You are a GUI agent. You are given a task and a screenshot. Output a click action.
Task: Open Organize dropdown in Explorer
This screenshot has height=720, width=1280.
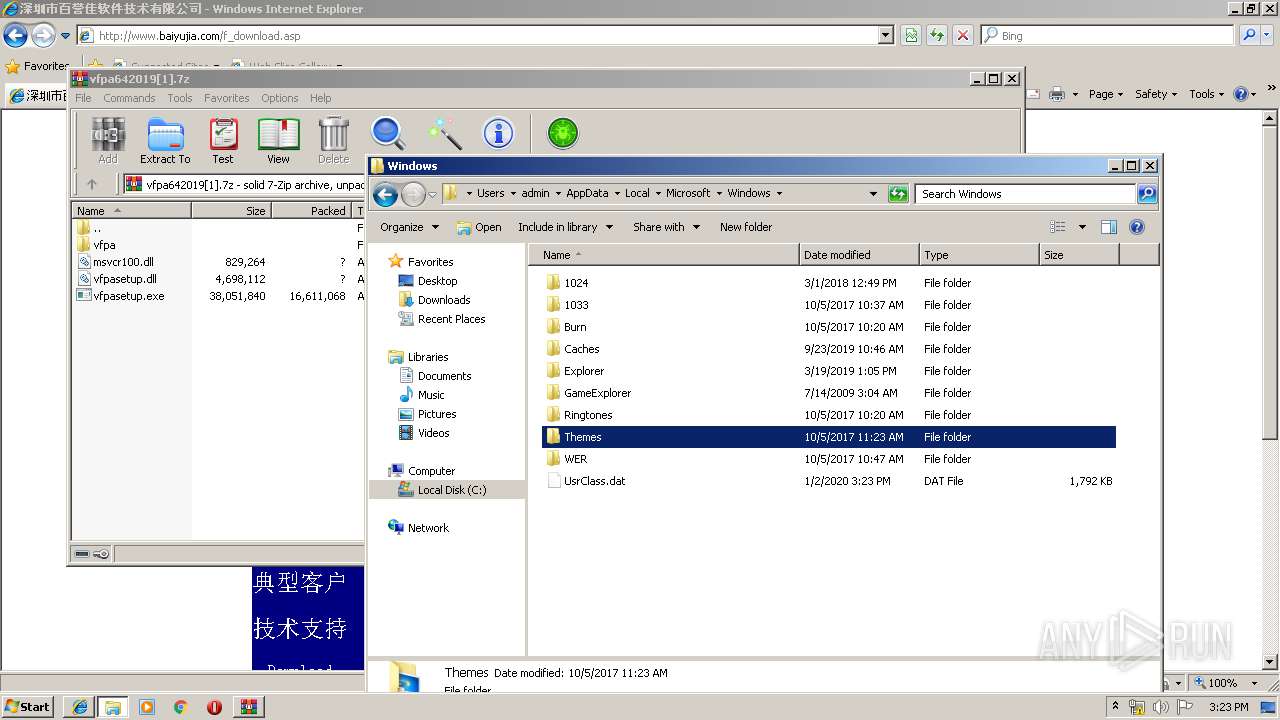(409, 227)
